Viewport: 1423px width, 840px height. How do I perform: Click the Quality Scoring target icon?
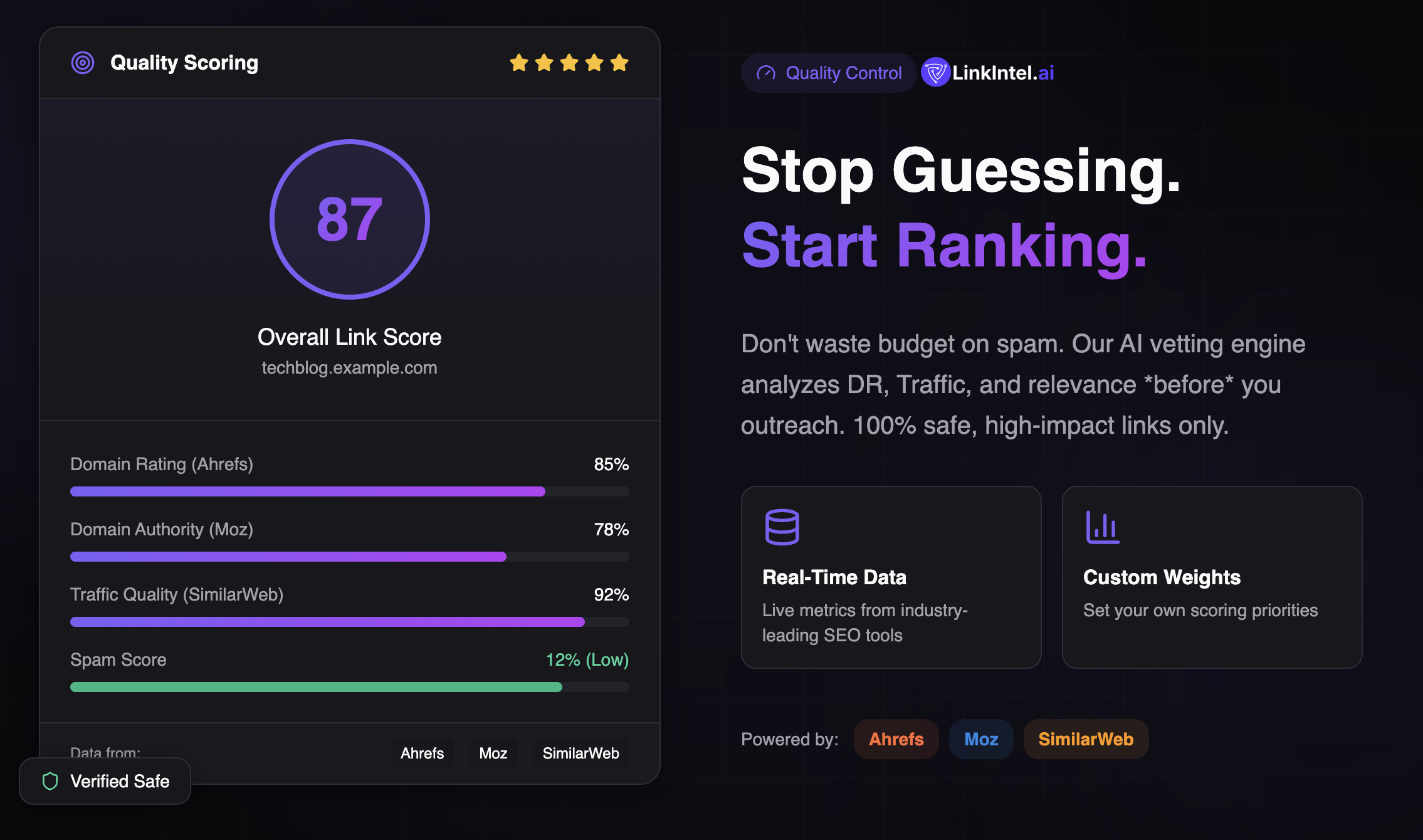click(x=83, y=63)
